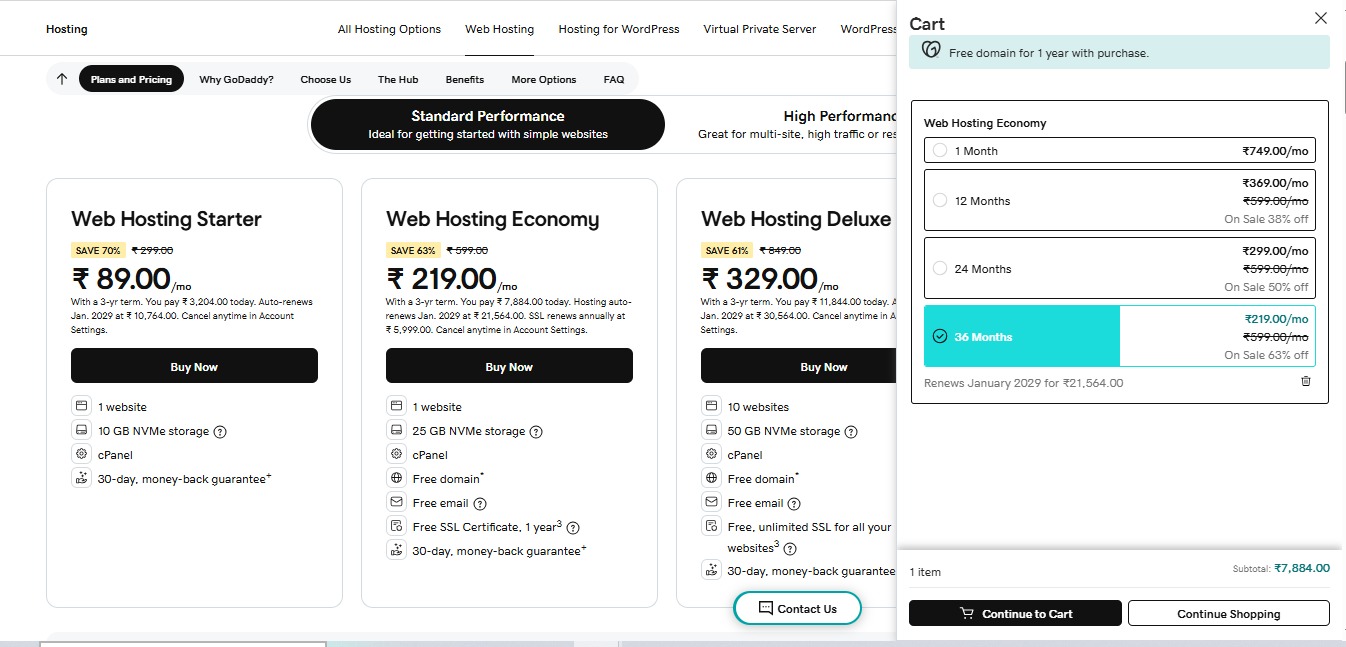Screen dimensions: 1346x647
Task: Click the scroll-up arrow icon in sub-navigation
Action: pos(62,79)
